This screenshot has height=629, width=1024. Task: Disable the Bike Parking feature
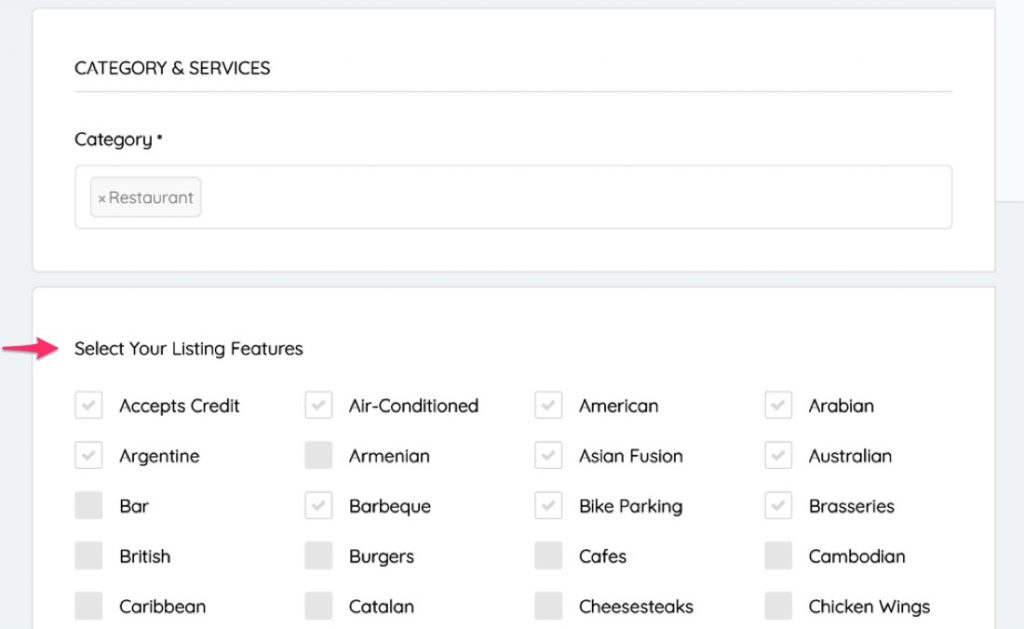click(x=548, y=505)
